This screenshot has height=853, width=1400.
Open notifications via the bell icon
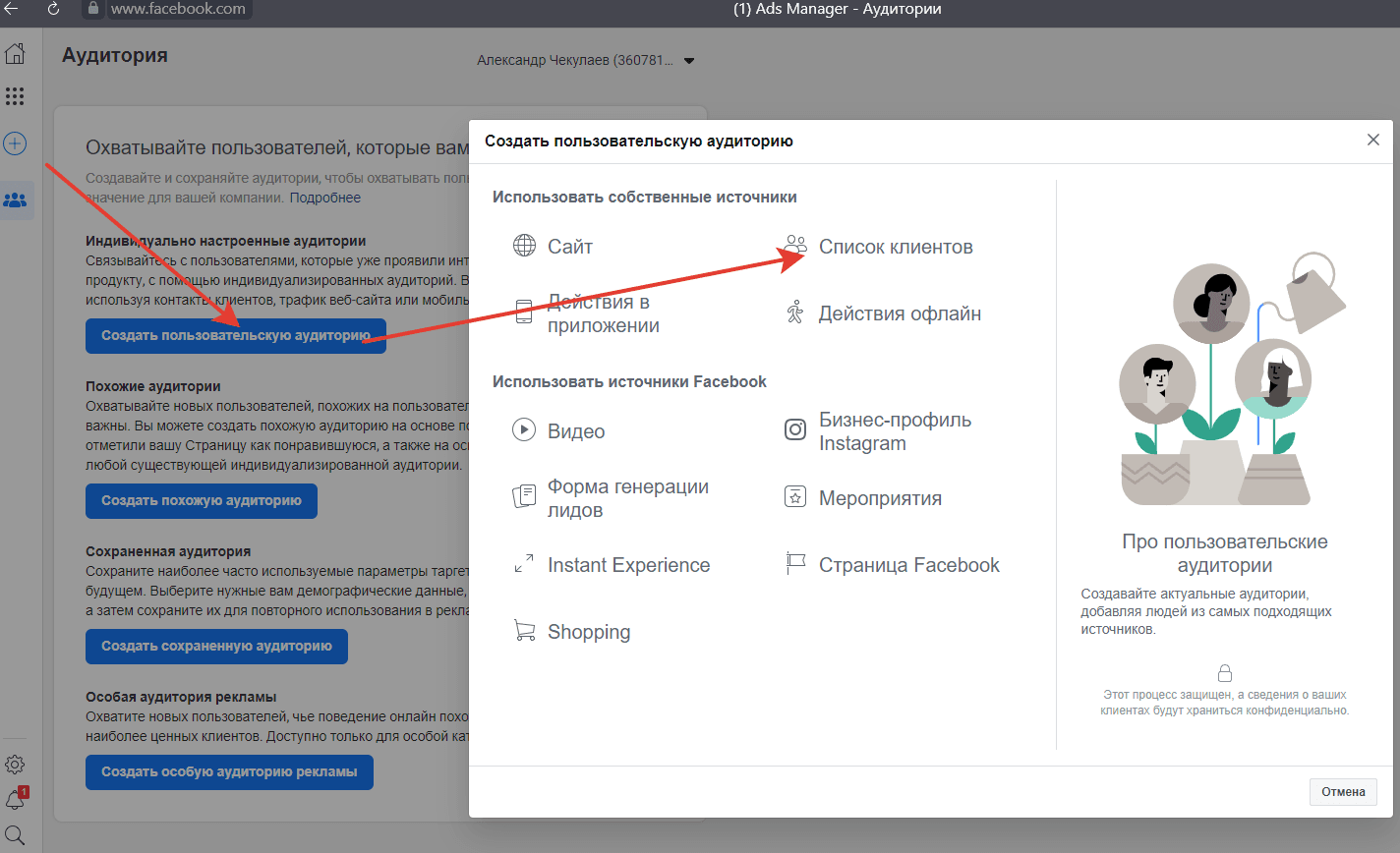click(x=15, y=799)
